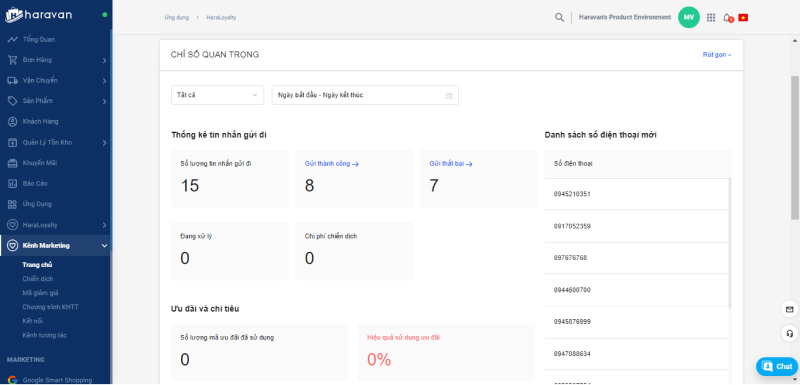View Gửi thành công details link

tap(332, 164)
